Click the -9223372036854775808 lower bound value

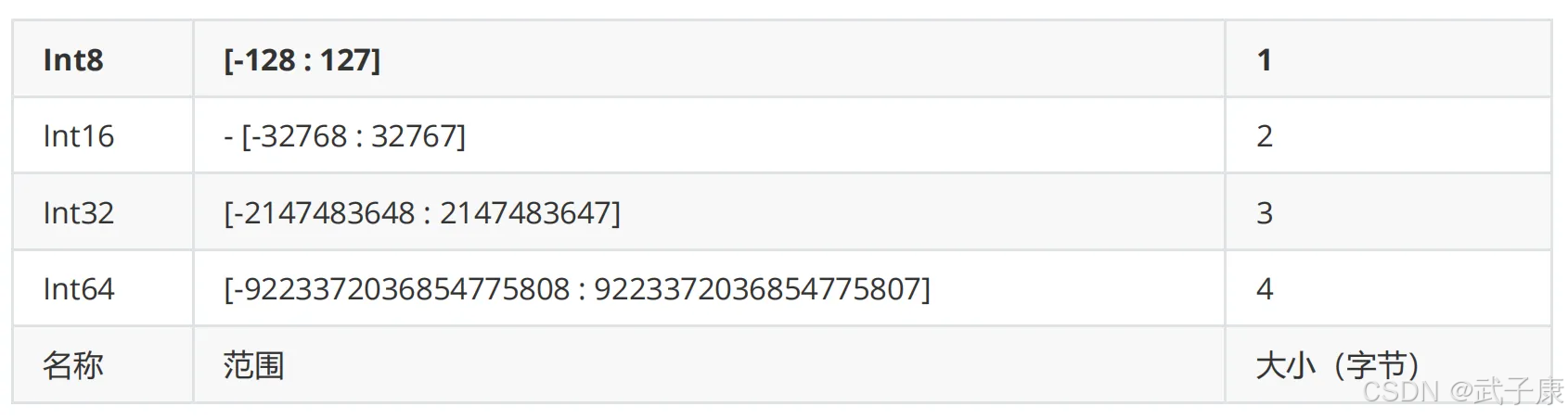click(401, 289)
